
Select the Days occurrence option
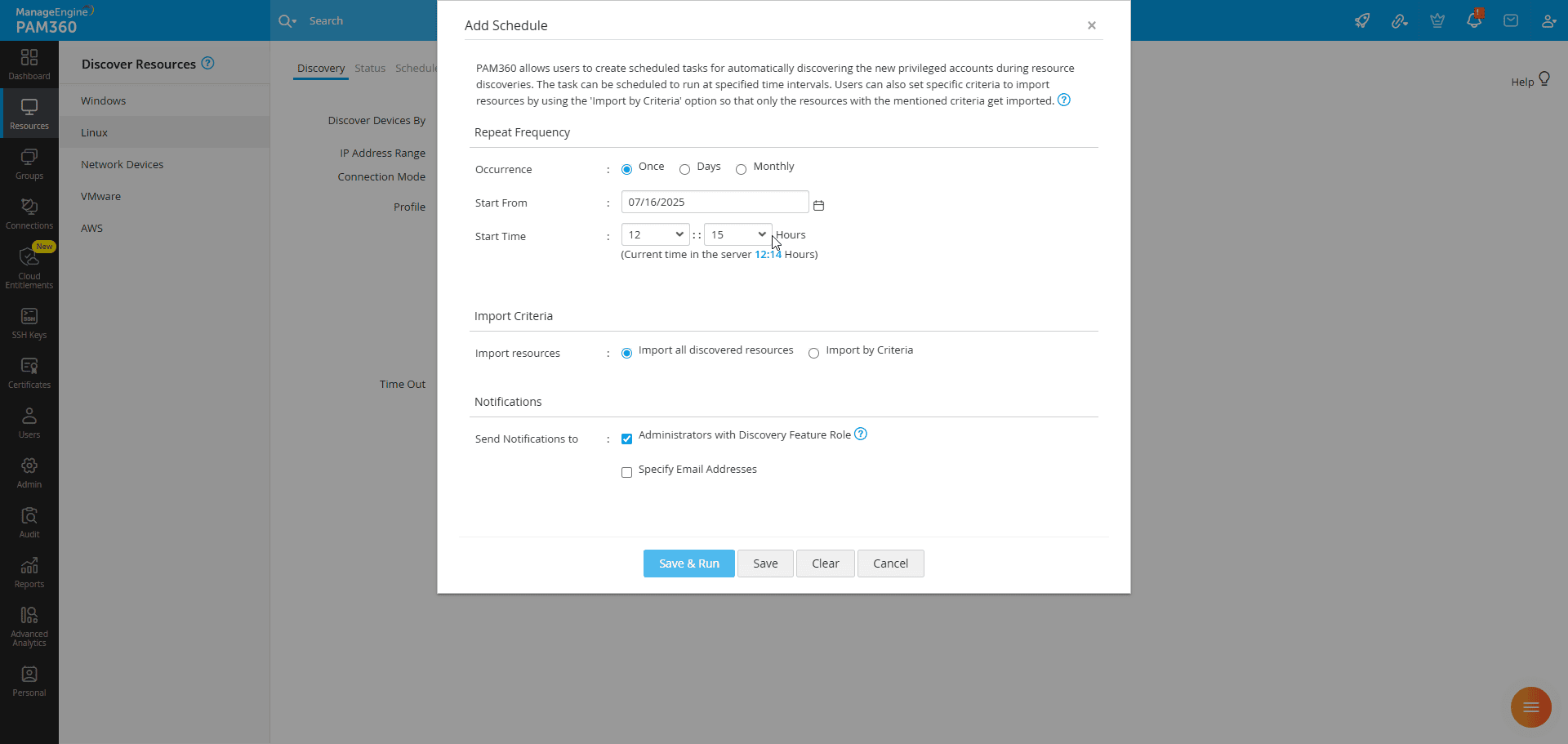684,170
